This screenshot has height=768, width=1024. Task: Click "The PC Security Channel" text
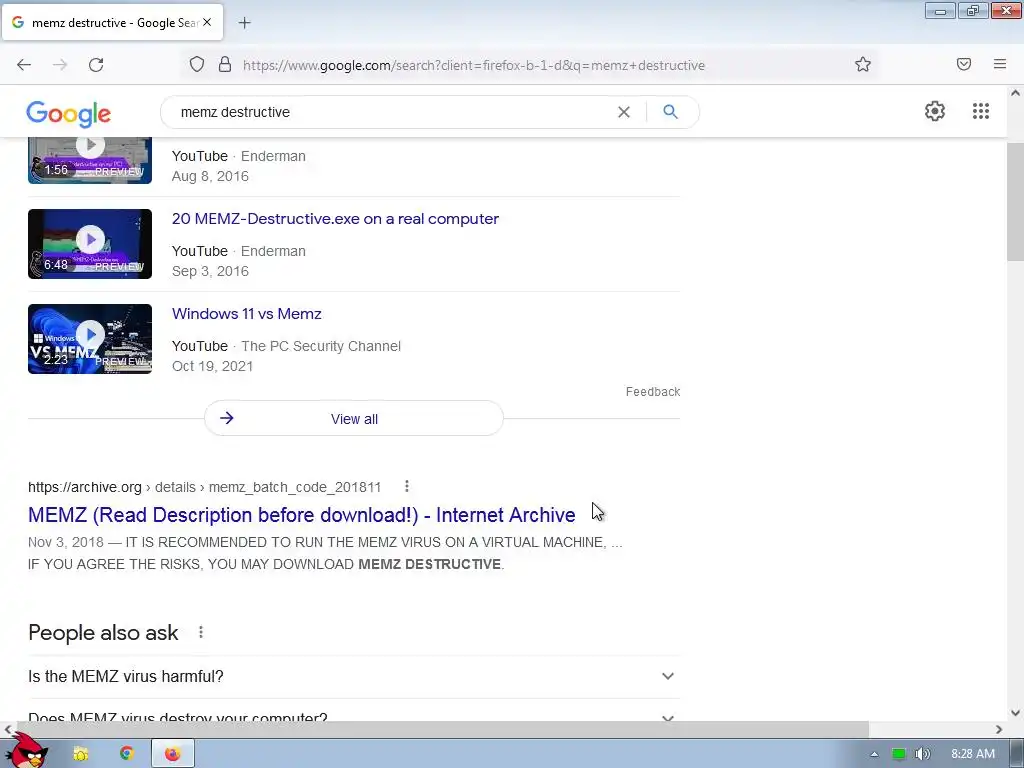pos(321,346)
